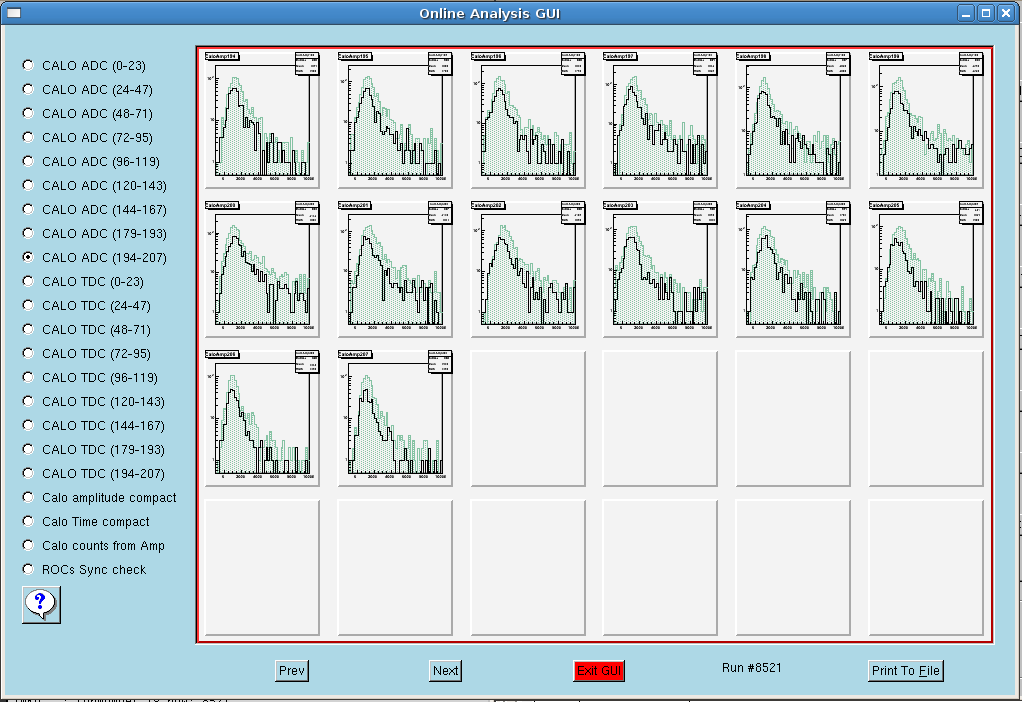
Task: Switch to CALO ADC (96-119)
Action: click(28, 161)
